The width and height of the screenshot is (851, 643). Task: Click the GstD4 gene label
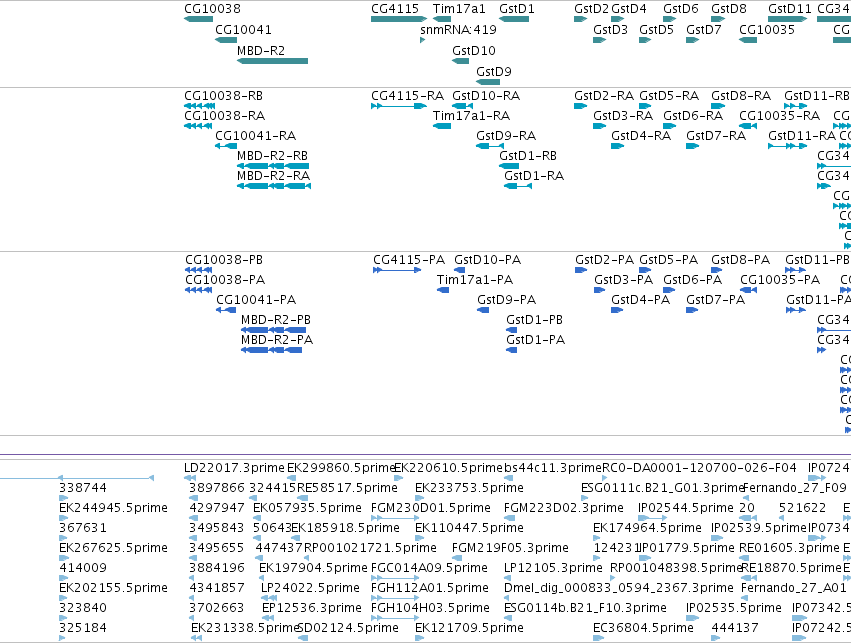point(628,9)
